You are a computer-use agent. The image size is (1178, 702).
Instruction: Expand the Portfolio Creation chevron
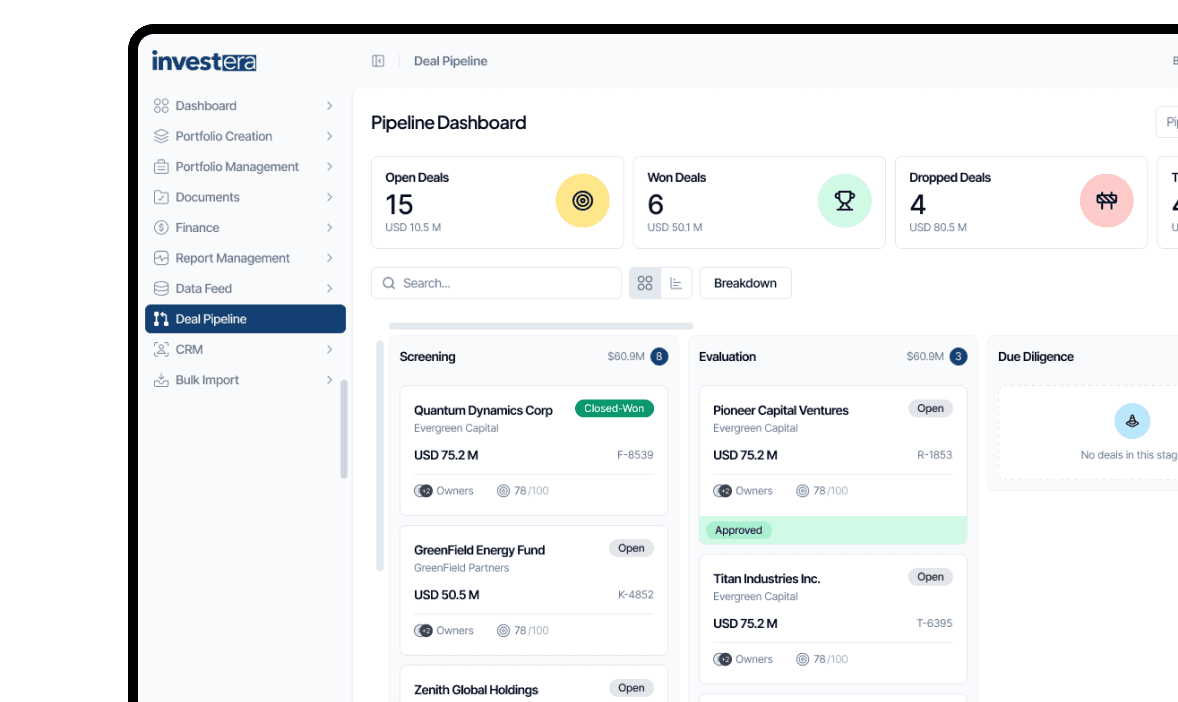(329, 136)
